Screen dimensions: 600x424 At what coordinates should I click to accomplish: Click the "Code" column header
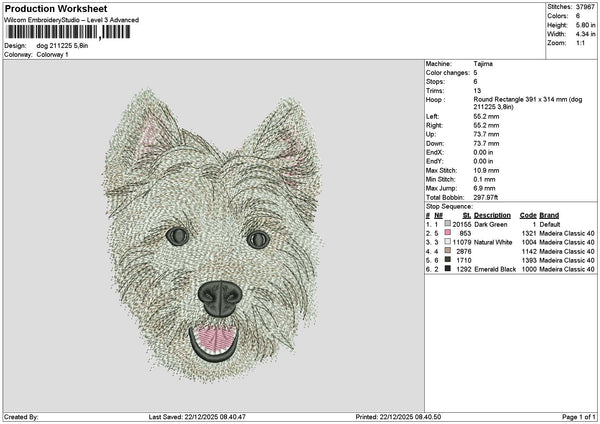click(x=528, y=215)
